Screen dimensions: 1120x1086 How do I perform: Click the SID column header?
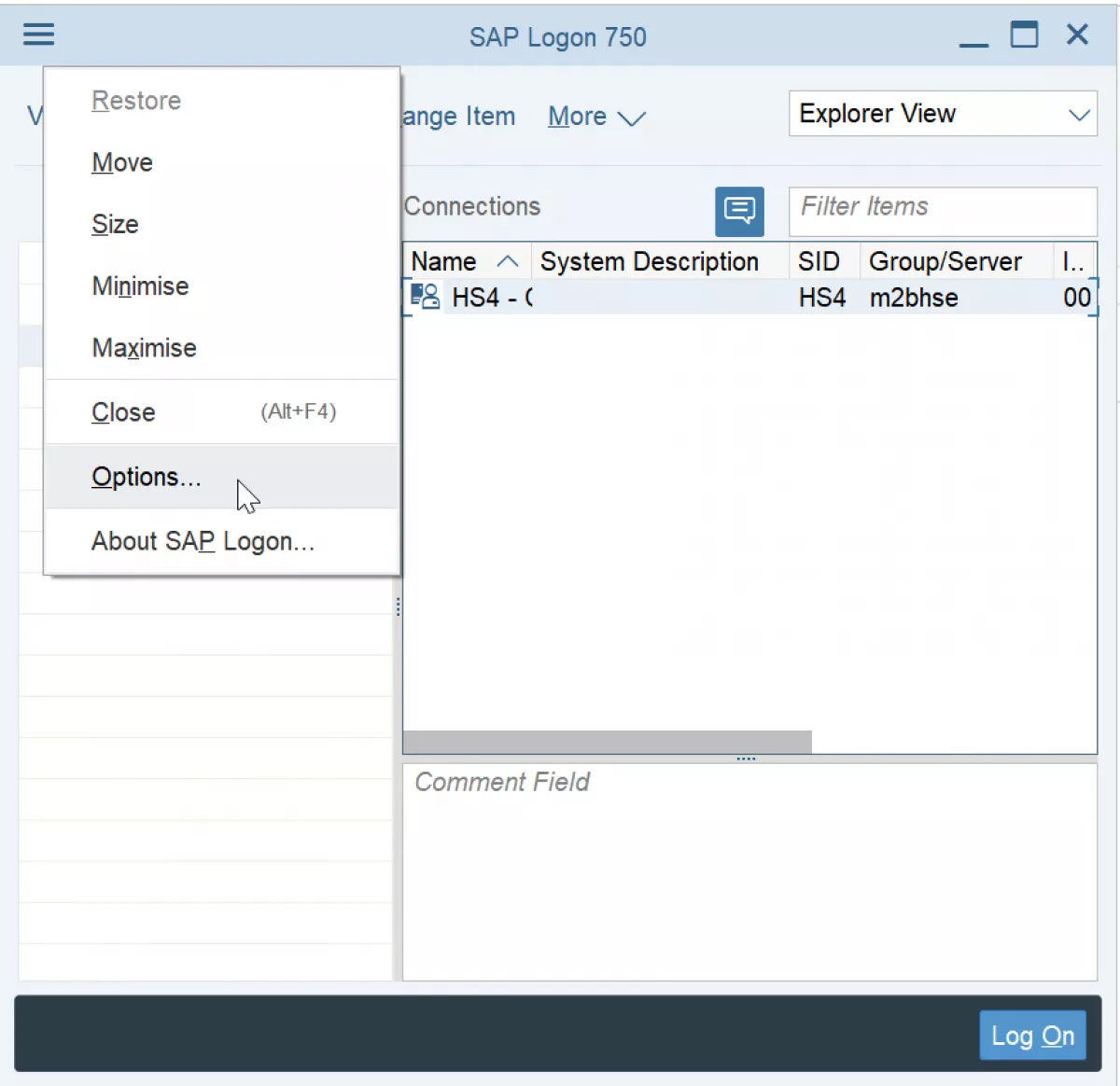pyautogui.click(x=824, y=261)
